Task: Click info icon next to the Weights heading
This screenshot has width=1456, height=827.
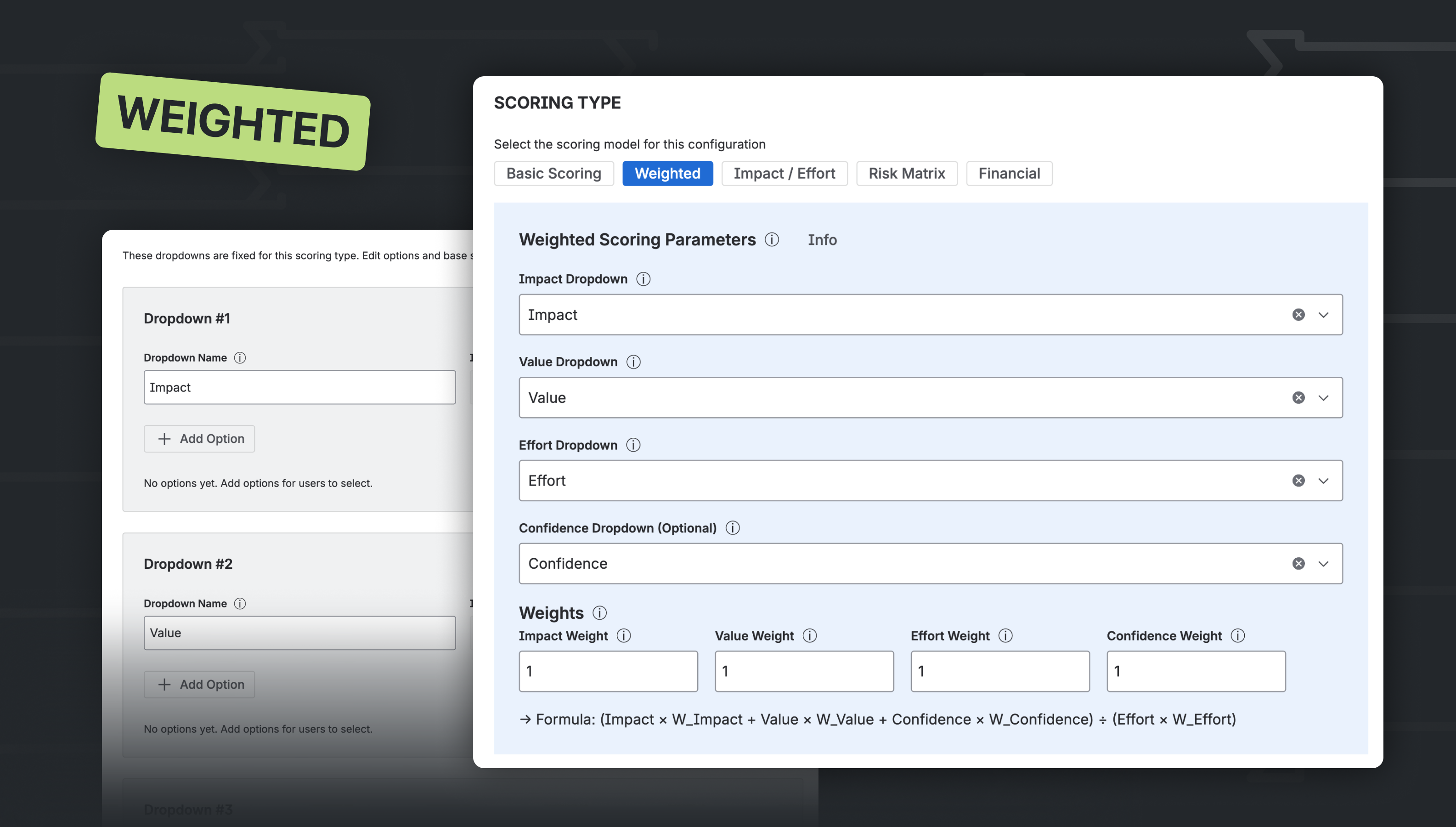Action: coord(599,613)
